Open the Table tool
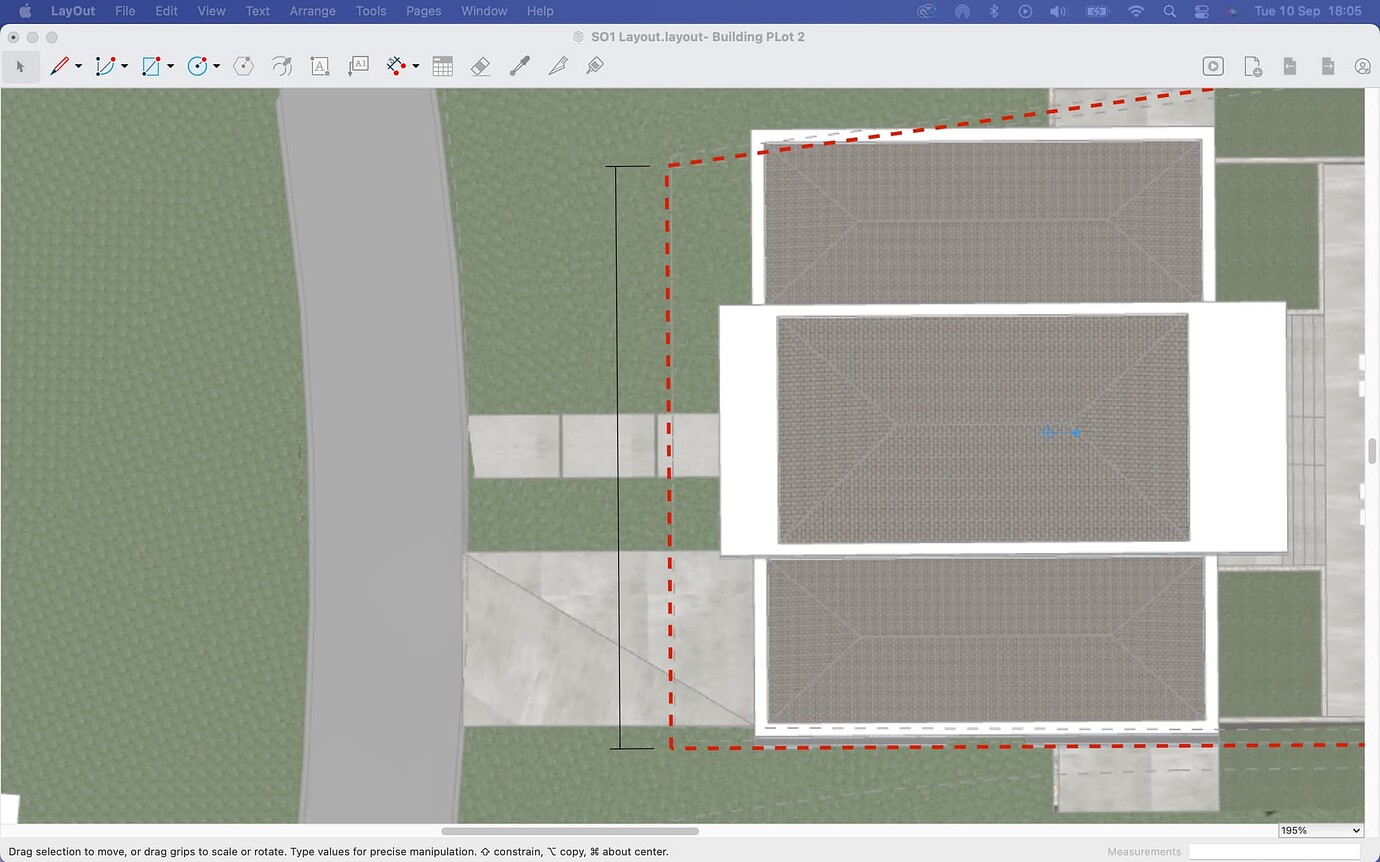This screenshot has height=862, width=1380. point(442,66)
